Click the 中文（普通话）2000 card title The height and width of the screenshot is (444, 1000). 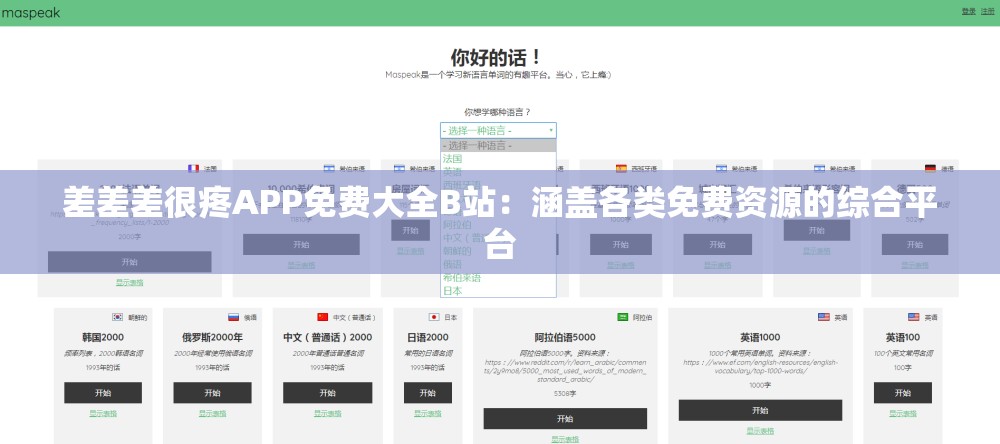pyautogui.click(x=328, y=337)
